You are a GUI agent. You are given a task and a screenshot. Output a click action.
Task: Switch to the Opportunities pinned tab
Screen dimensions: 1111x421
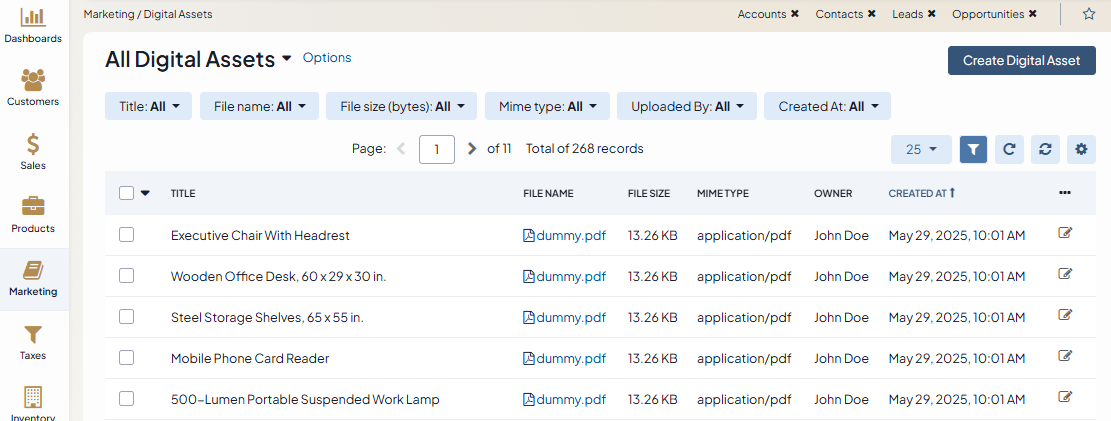987,14
